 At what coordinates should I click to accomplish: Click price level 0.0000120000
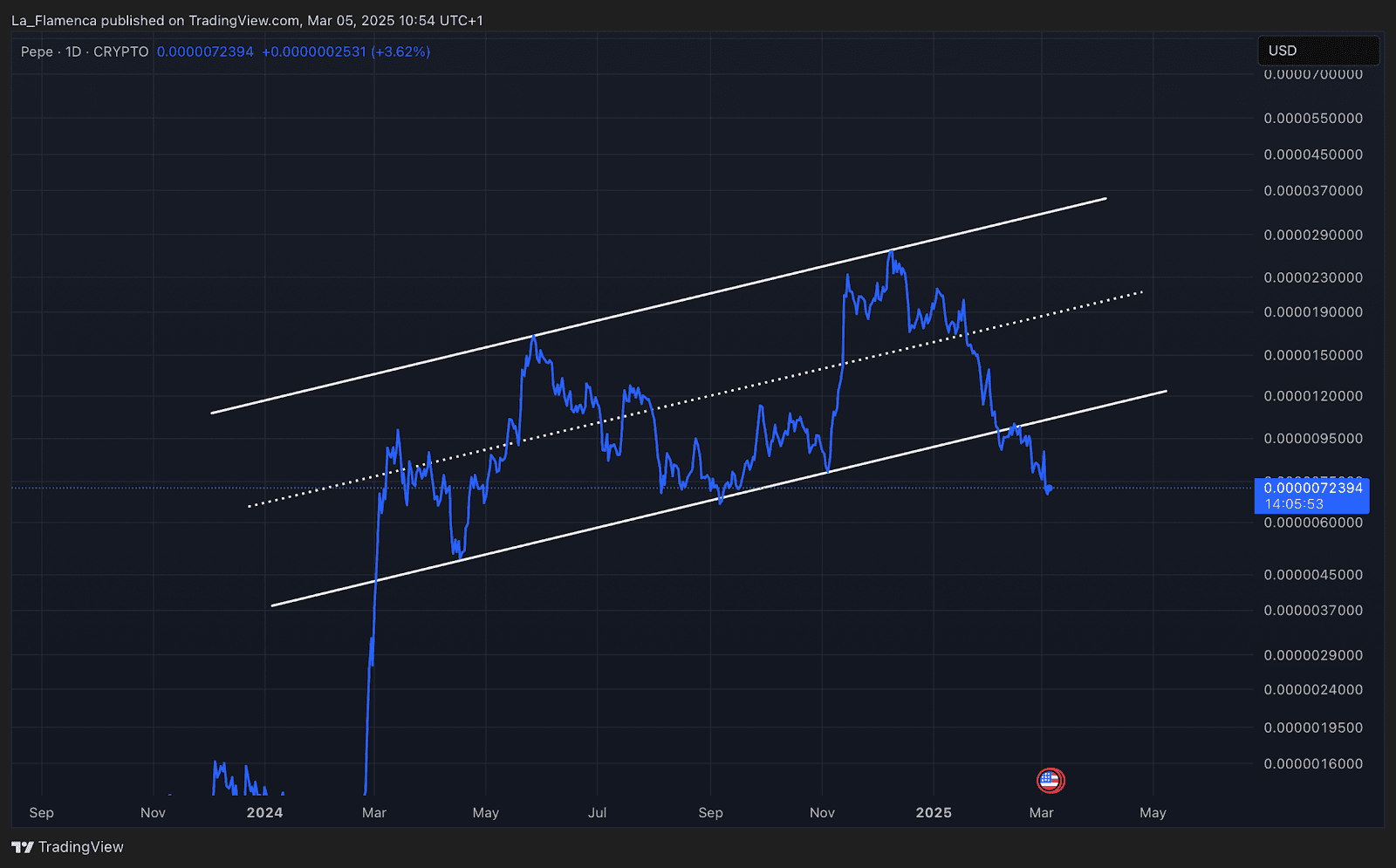1313,396
